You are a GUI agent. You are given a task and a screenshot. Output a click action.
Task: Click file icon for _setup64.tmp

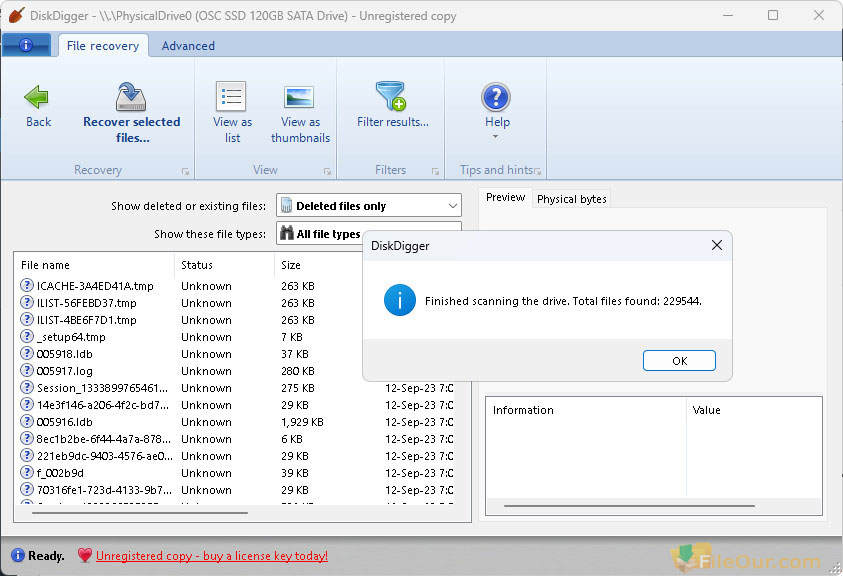(27, 336)
